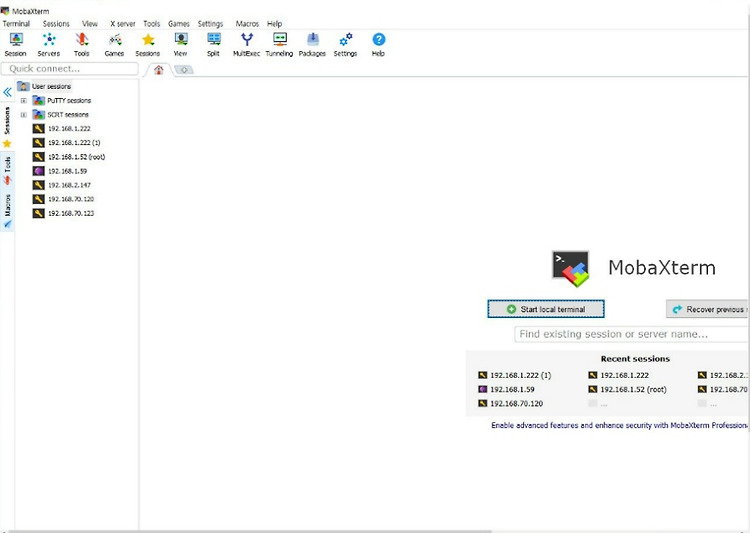750x533 pixels.
Task: Collapse the sidebar with double chevron
Action: pos(7,92)
